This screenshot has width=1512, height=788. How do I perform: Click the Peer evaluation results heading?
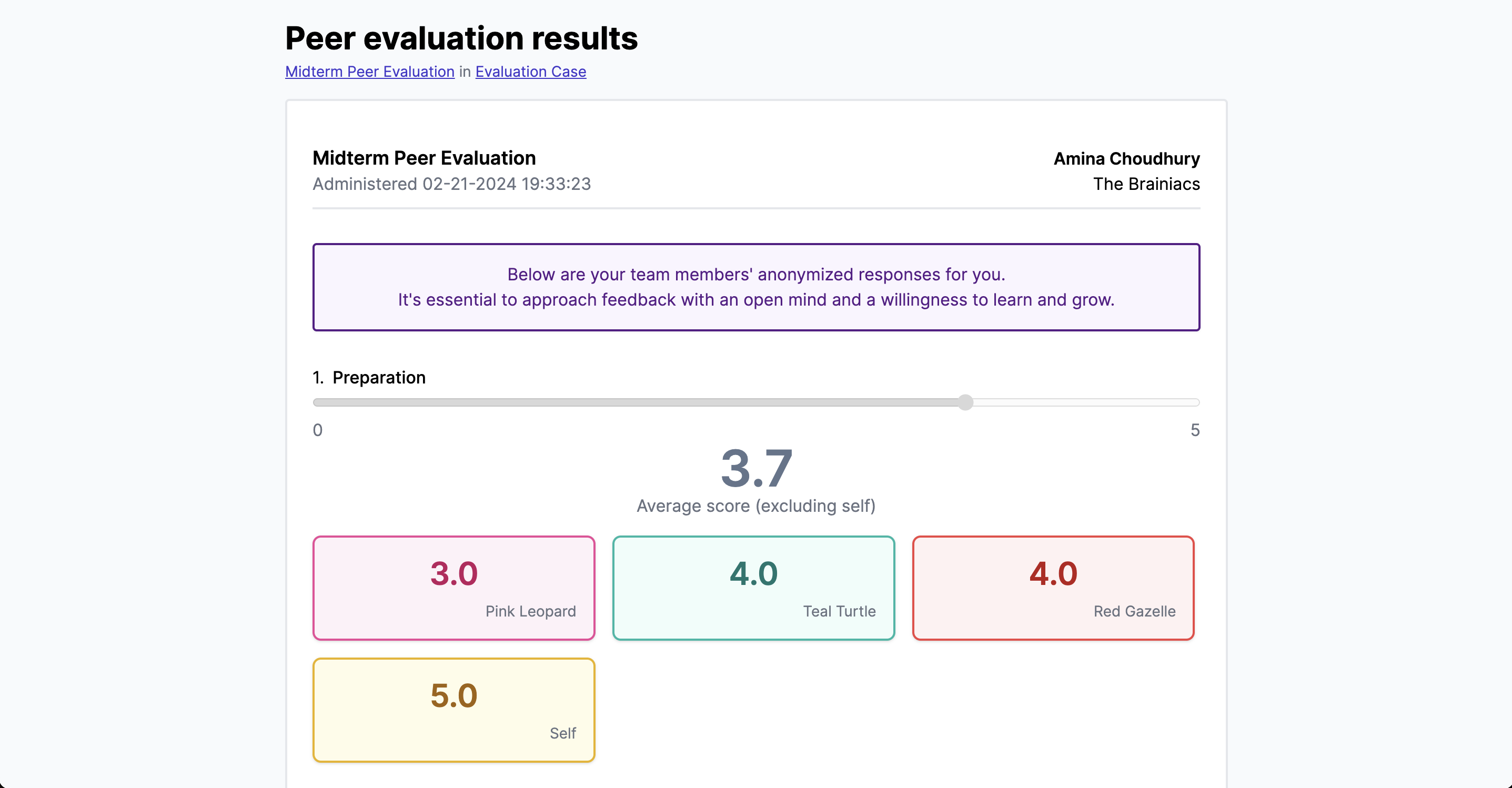coord(461,39)
